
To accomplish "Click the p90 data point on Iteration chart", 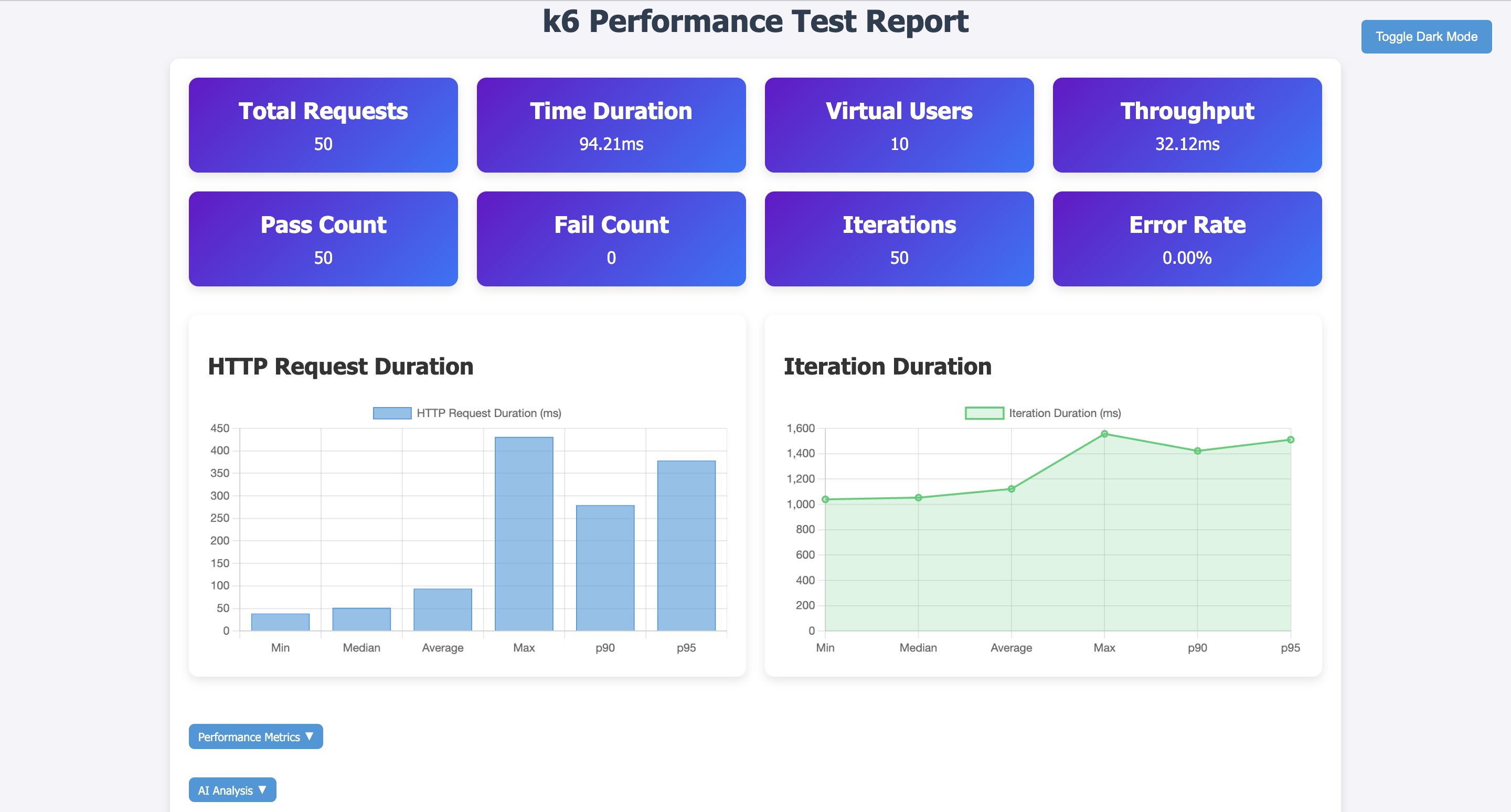I will pyautogui.click(x=1197, y=451).
